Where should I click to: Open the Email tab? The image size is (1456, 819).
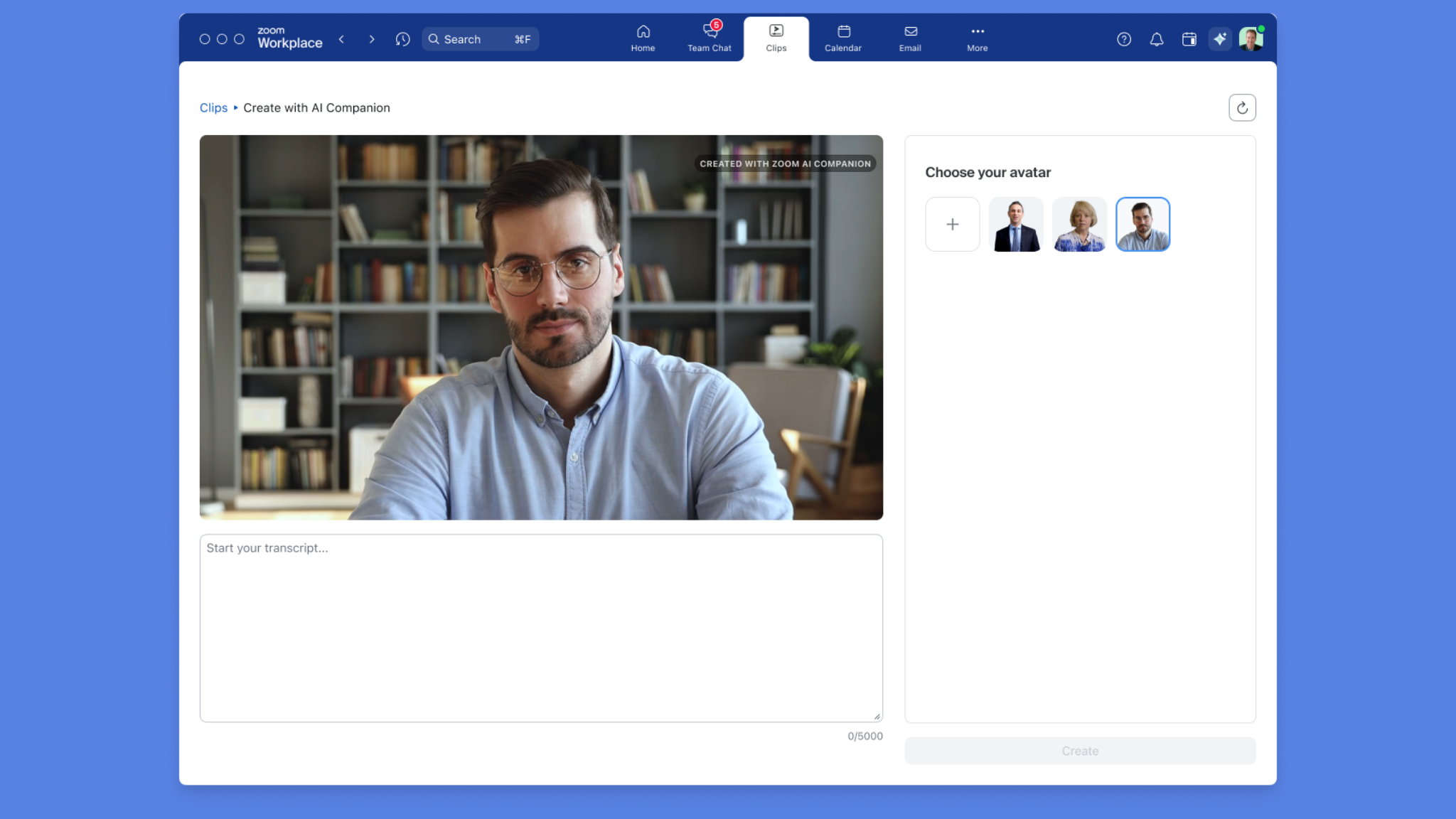point(910,38)
